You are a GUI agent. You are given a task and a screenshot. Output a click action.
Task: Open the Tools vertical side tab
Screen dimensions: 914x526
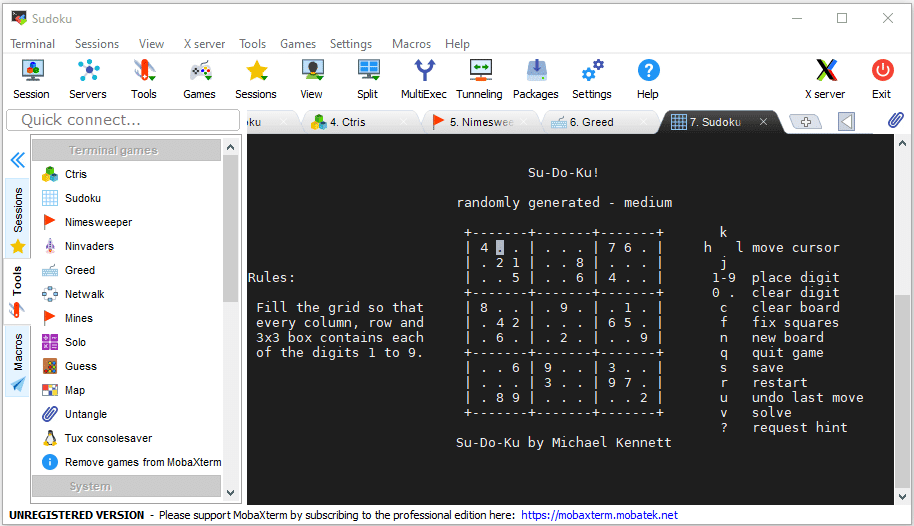coord(18,290)
